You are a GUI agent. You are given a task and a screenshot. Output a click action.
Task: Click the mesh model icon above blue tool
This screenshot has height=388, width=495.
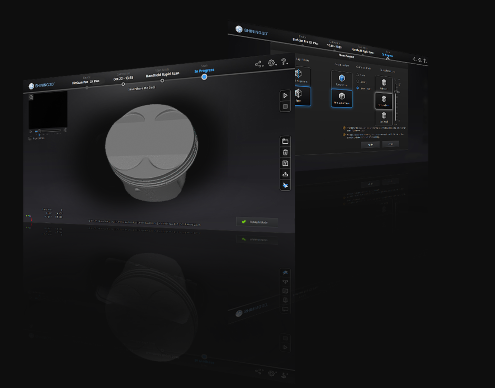pyautogui.click(x=285, y=174)
